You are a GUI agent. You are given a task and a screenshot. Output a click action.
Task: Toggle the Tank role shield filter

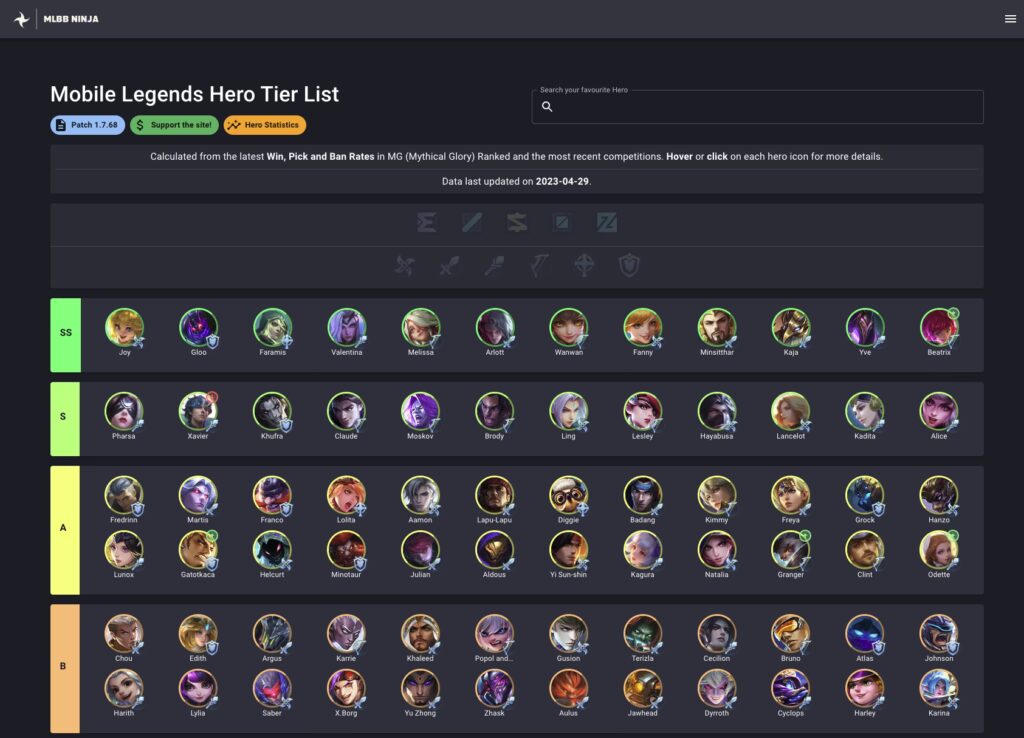click(x=629, y=266)
